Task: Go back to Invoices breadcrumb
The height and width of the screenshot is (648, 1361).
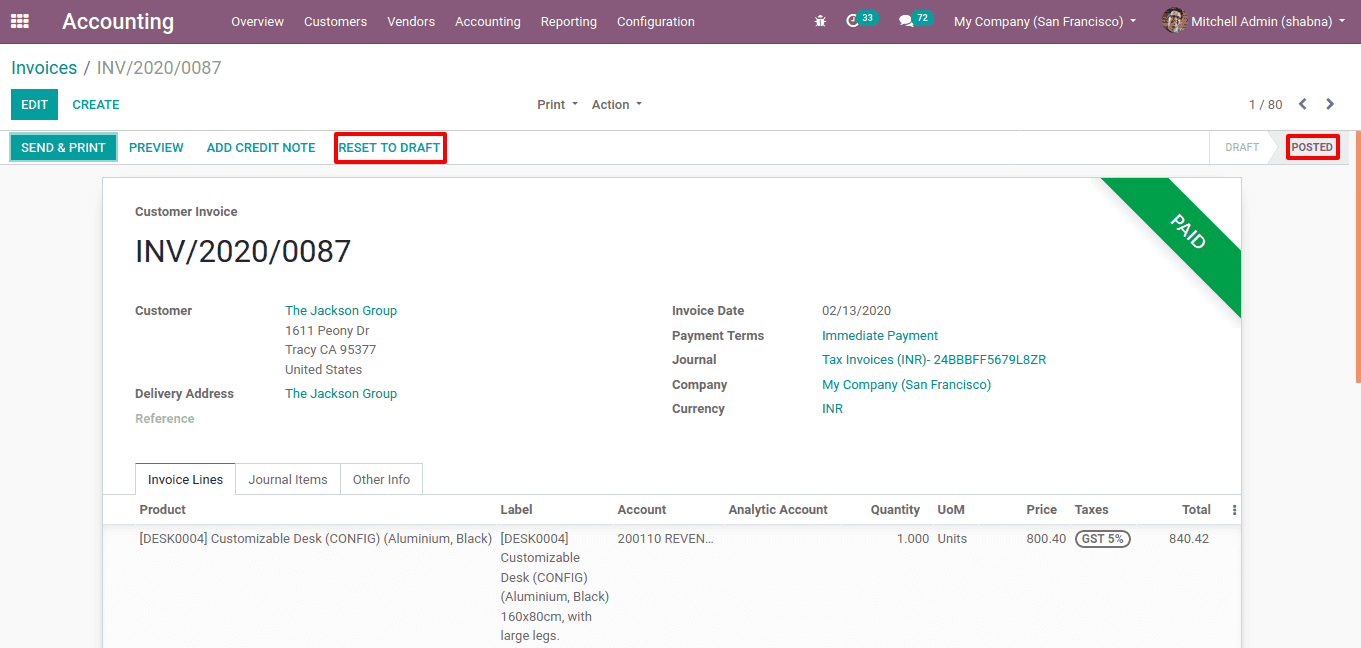Action: pos(44,68)
